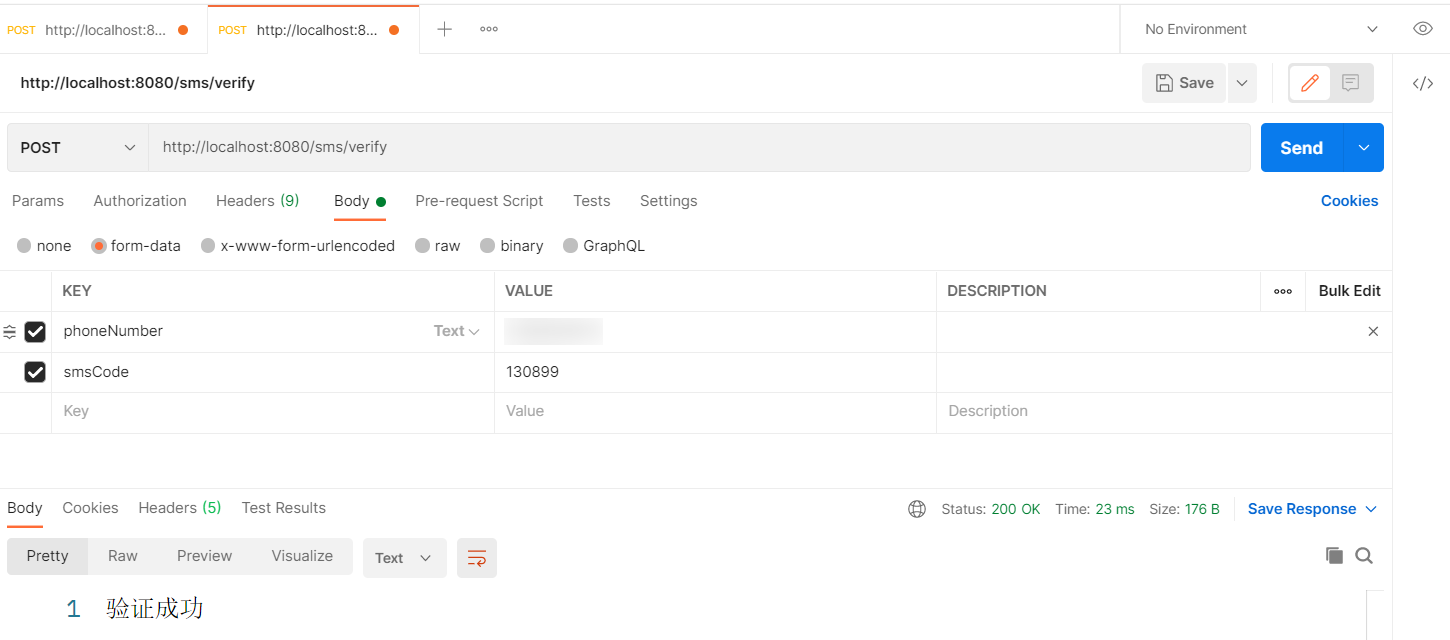Open the environment quick look eye icon

tap(1423, 29)
